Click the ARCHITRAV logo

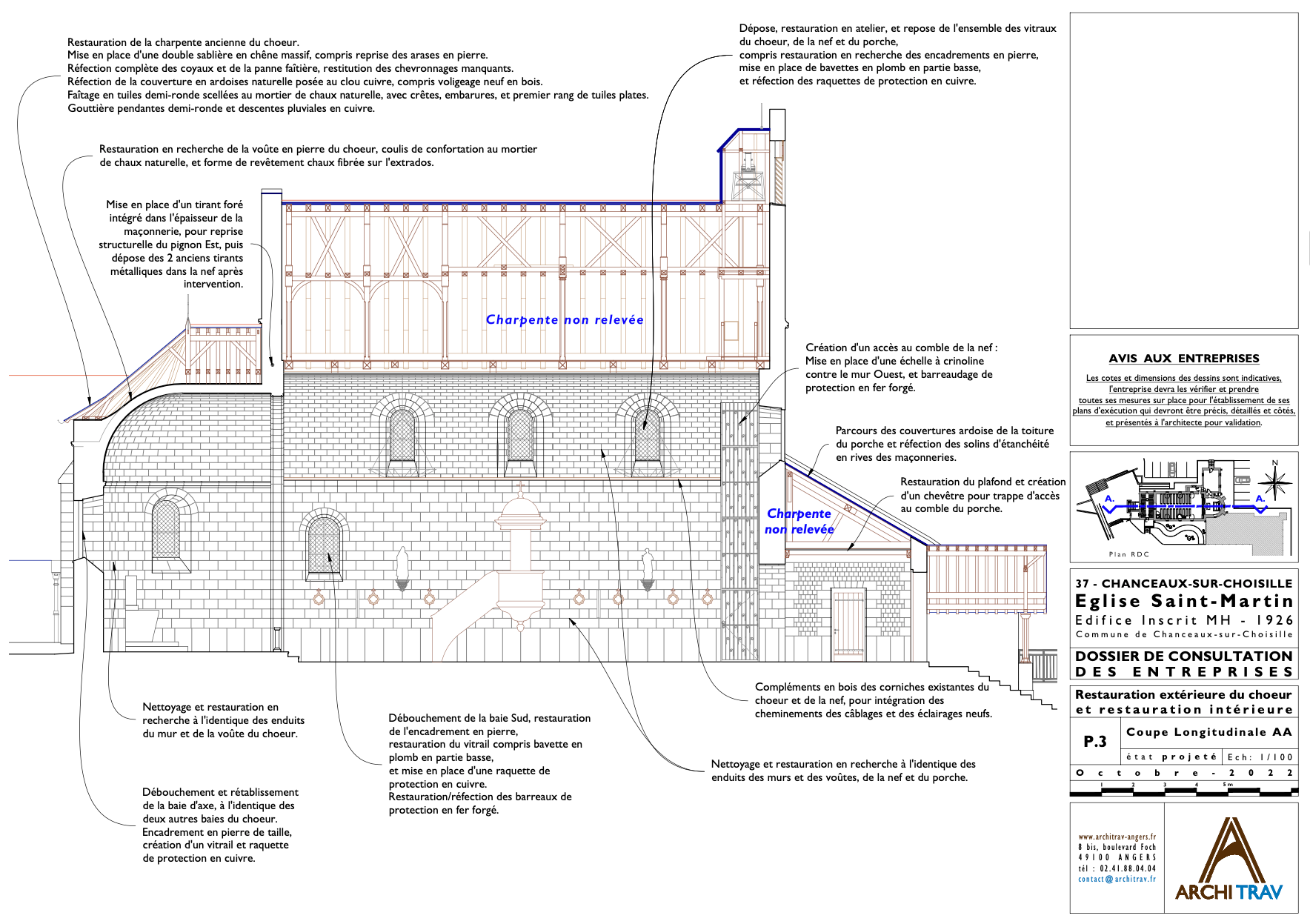[1228, 859]
